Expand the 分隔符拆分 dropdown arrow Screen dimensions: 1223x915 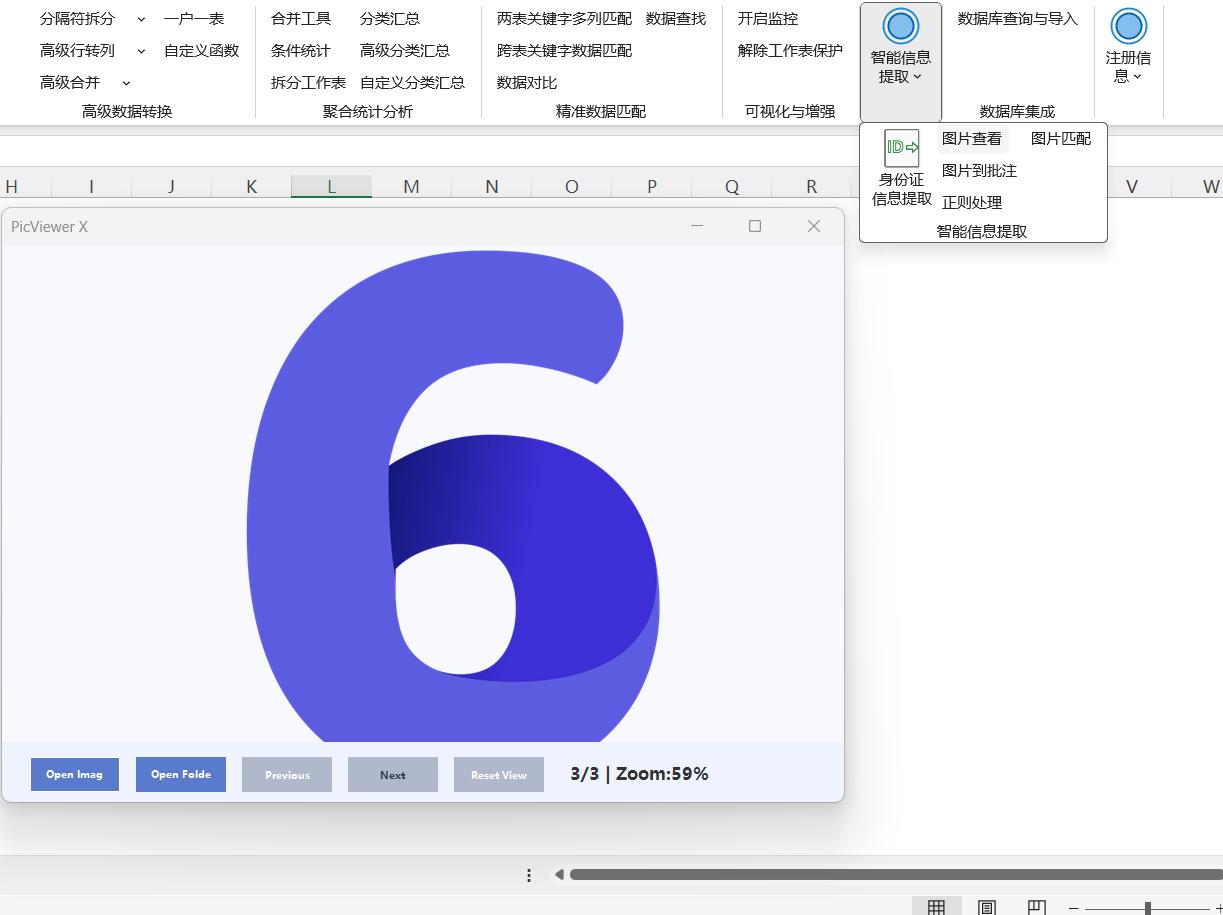click(x=141, y=19)
